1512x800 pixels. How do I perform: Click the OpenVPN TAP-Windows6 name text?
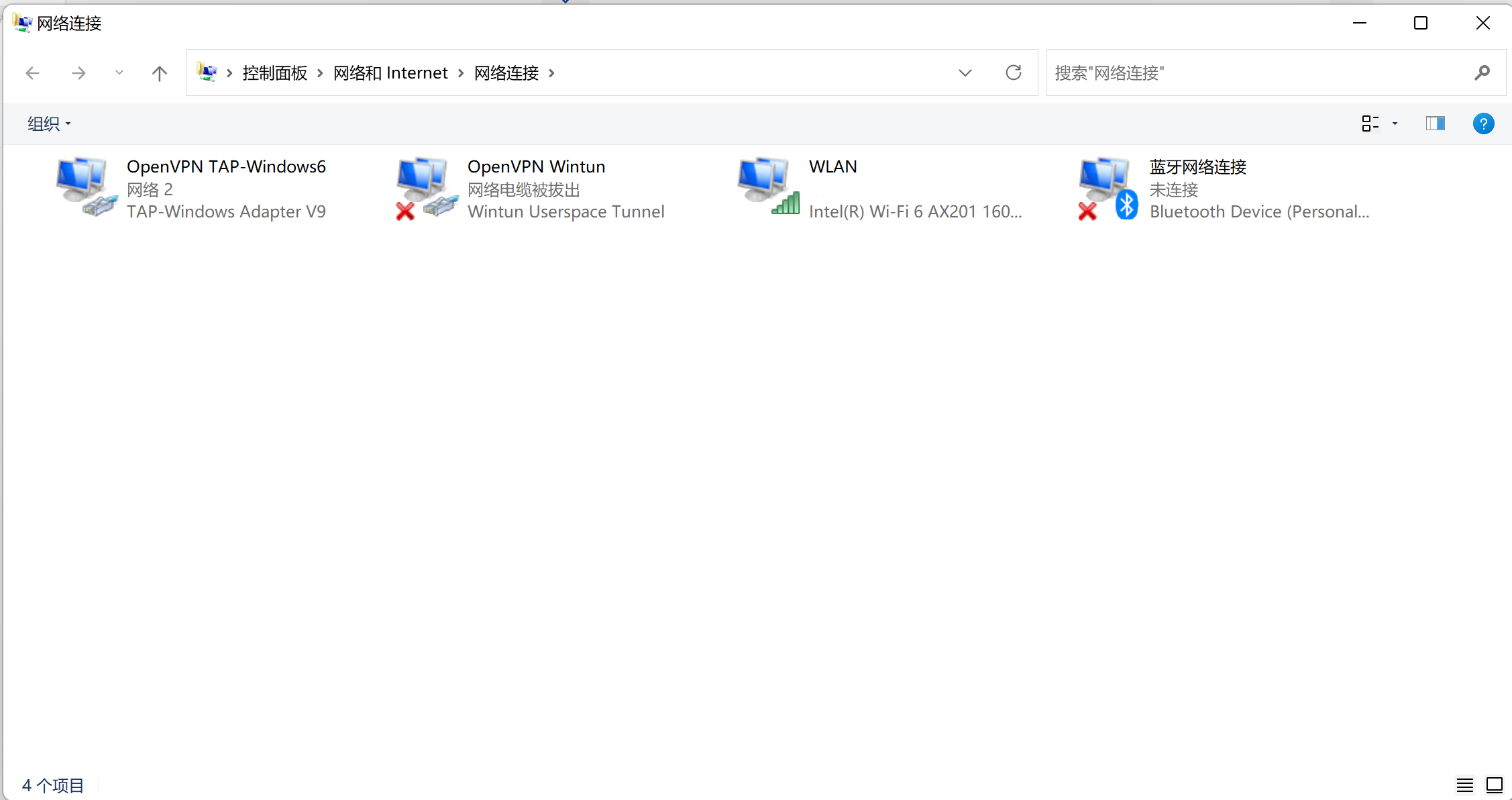point(226,166)
